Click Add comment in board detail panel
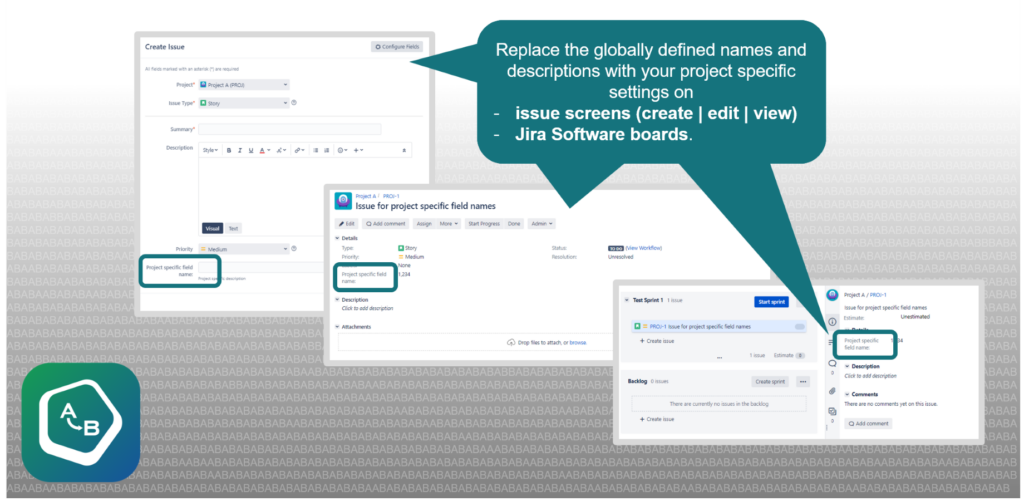 [868, 424]
